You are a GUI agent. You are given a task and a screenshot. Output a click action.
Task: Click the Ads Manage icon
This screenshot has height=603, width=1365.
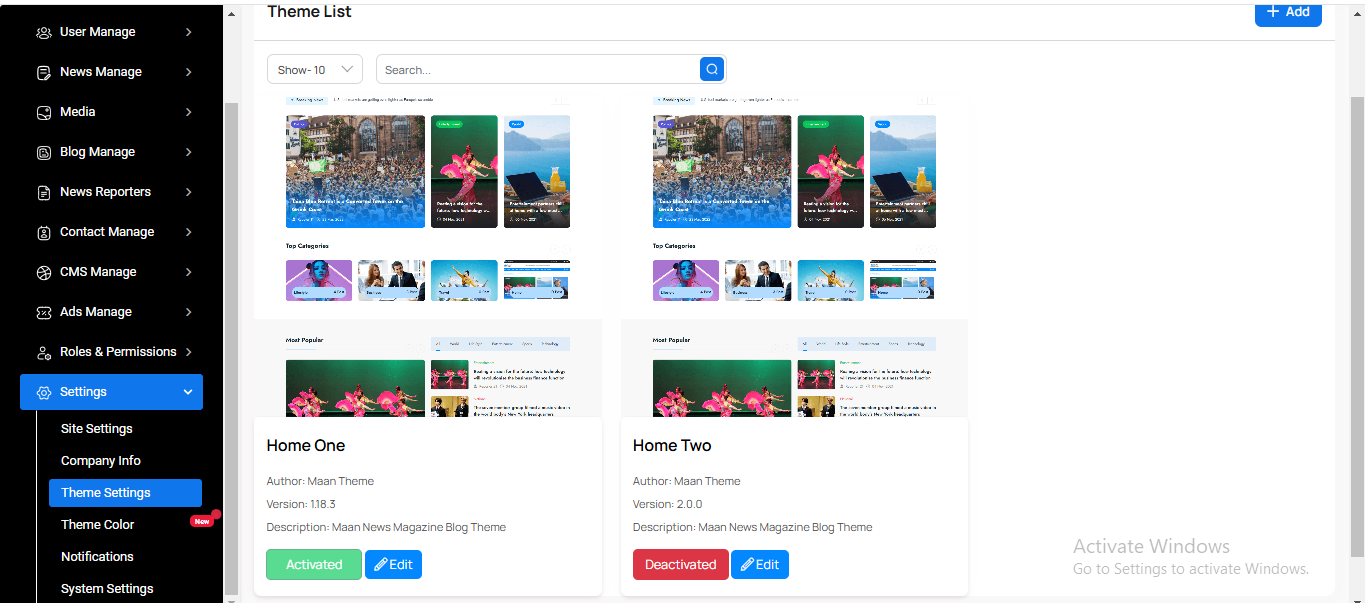point(43,312)
